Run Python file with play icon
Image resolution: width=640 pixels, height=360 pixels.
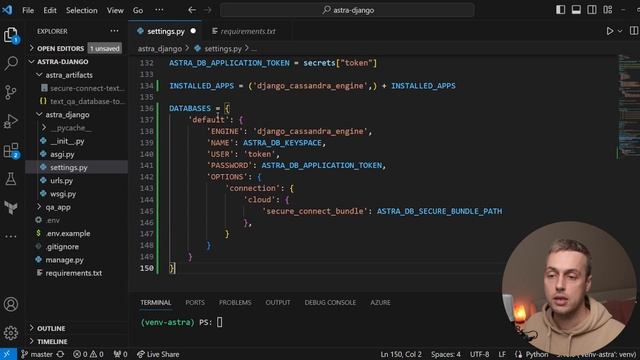coord(609,31)
